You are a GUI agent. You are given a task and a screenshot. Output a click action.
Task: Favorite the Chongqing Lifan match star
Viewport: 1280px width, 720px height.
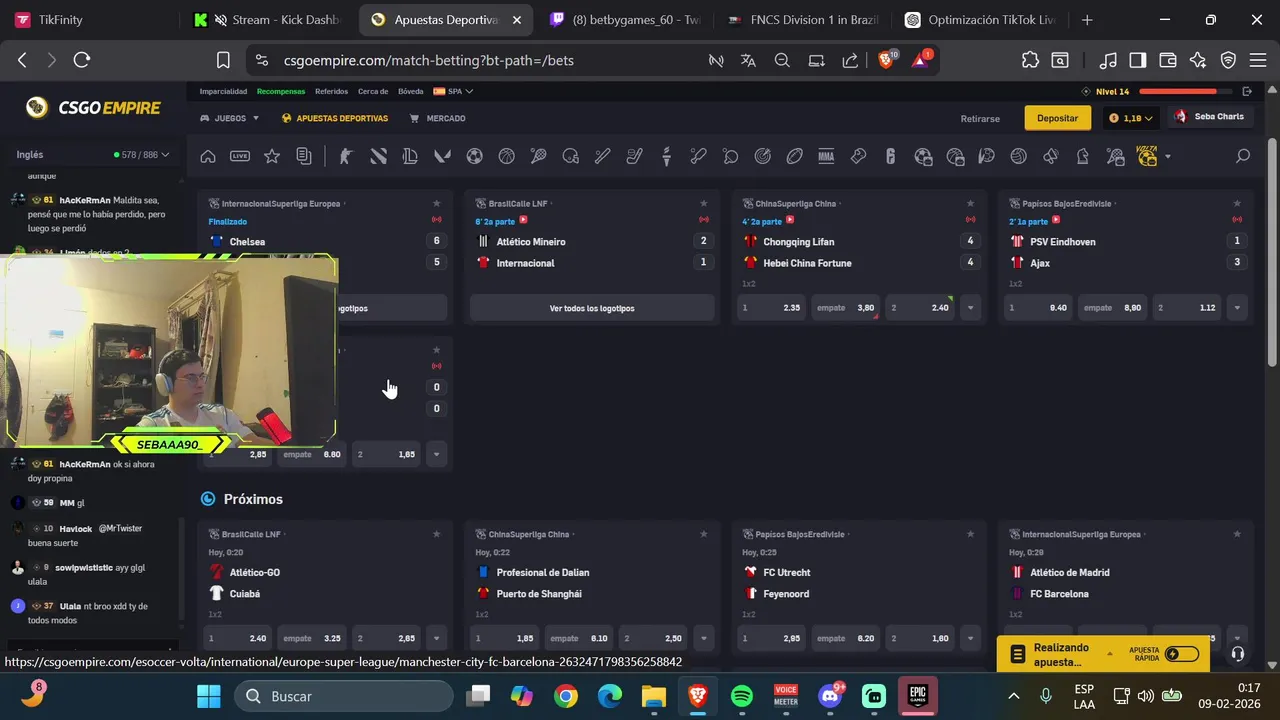coord(970,204)
